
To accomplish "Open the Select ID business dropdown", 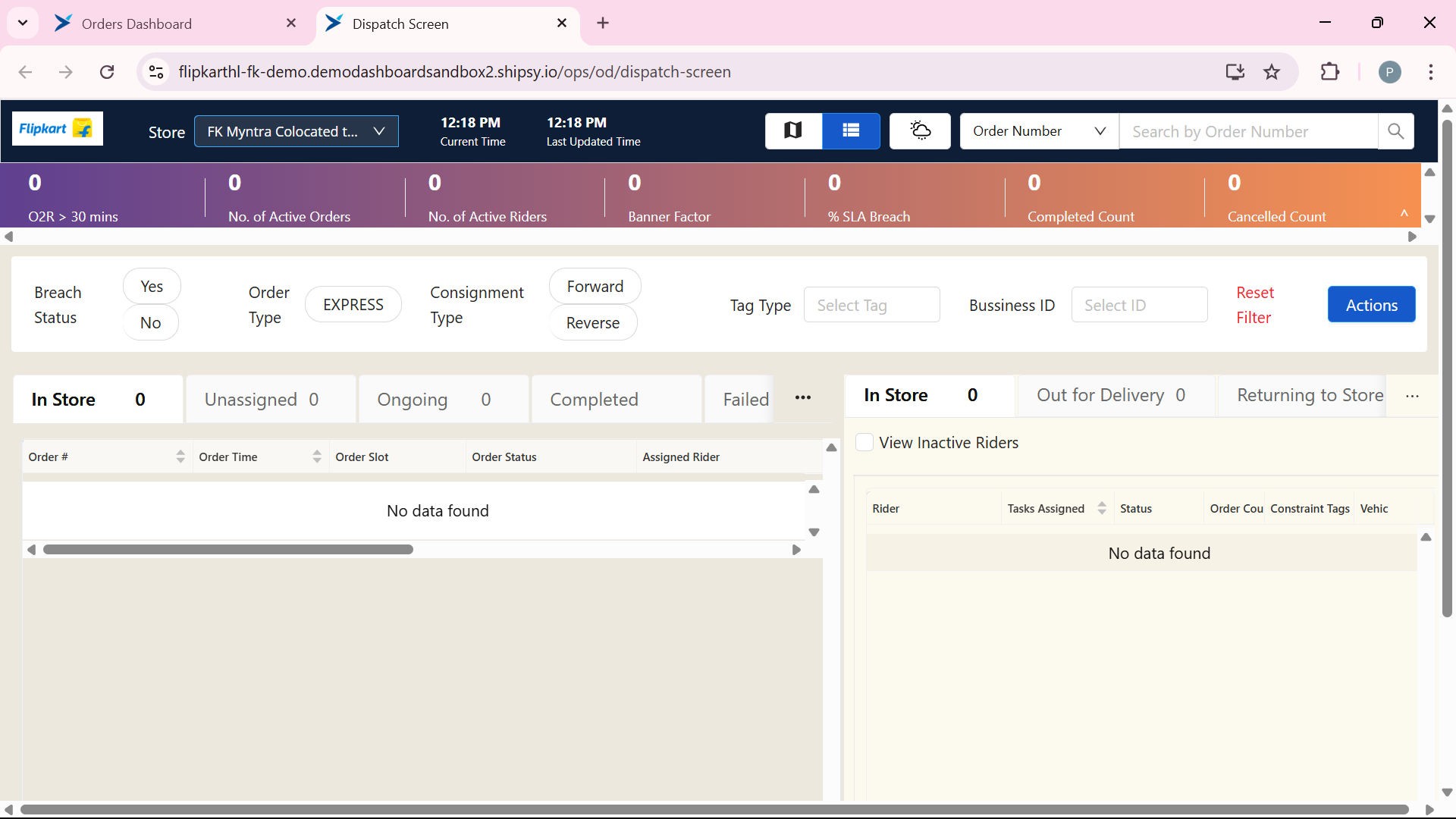I will point(1139,305).
